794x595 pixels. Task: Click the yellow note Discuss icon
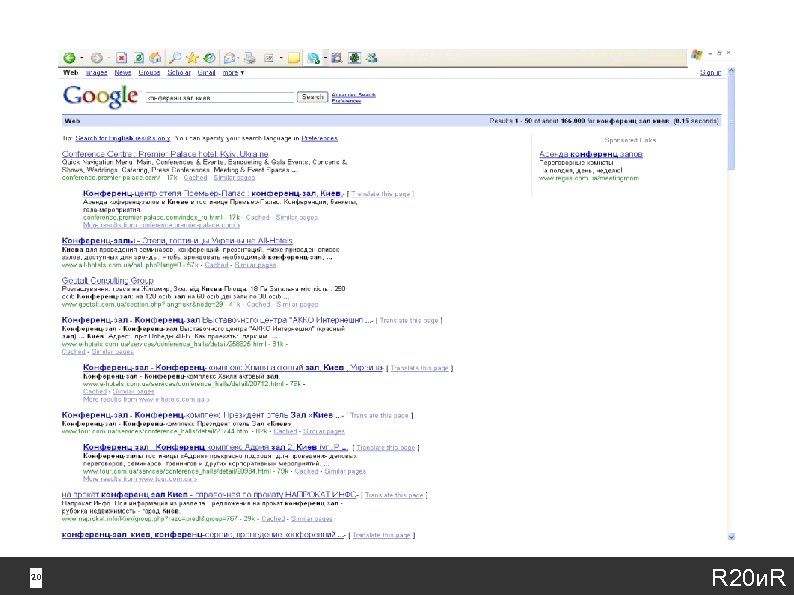click(x=294, y=58)
